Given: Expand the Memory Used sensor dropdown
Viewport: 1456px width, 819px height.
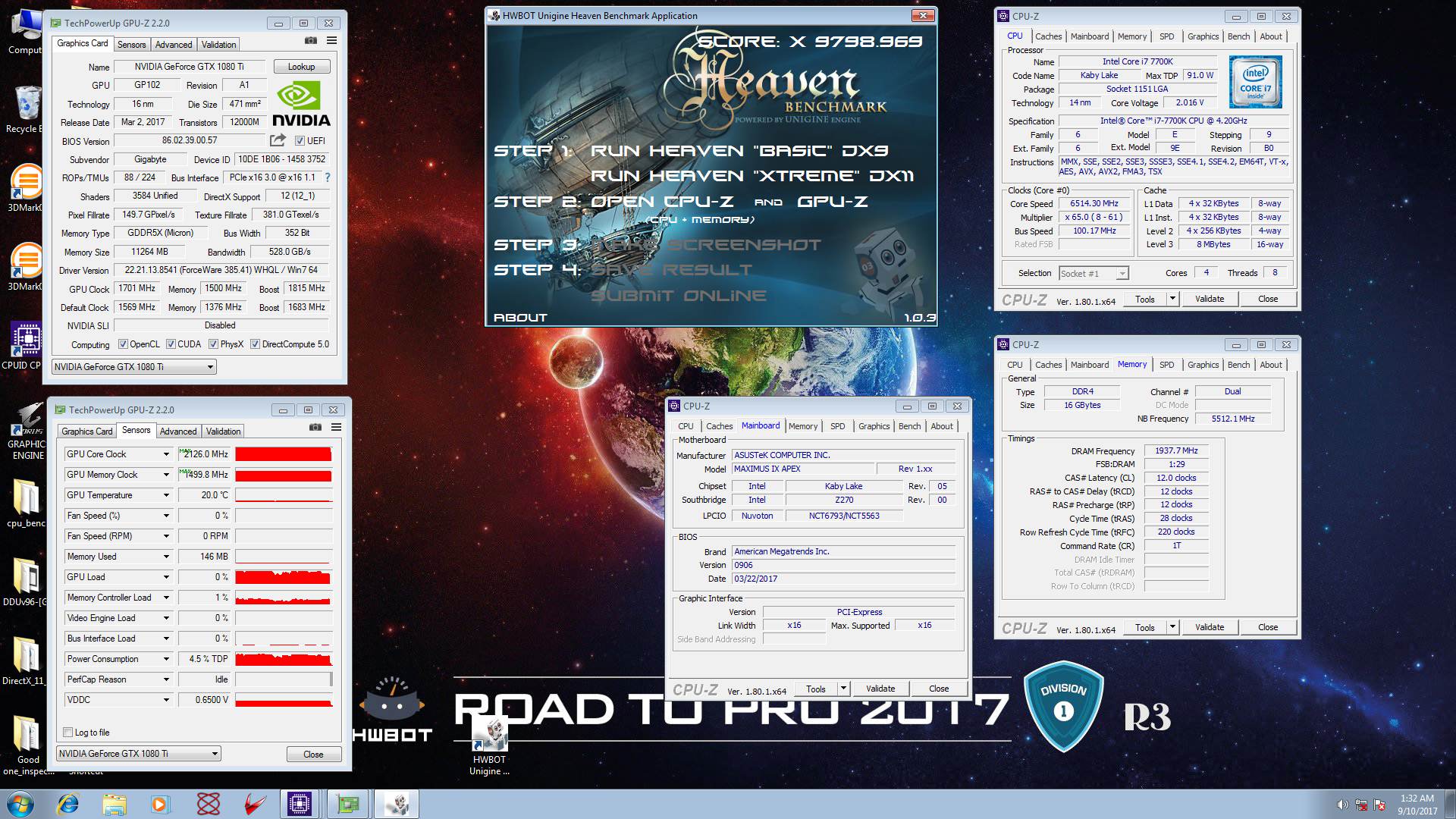Looking at the screenshot, I should click(166, 557).
